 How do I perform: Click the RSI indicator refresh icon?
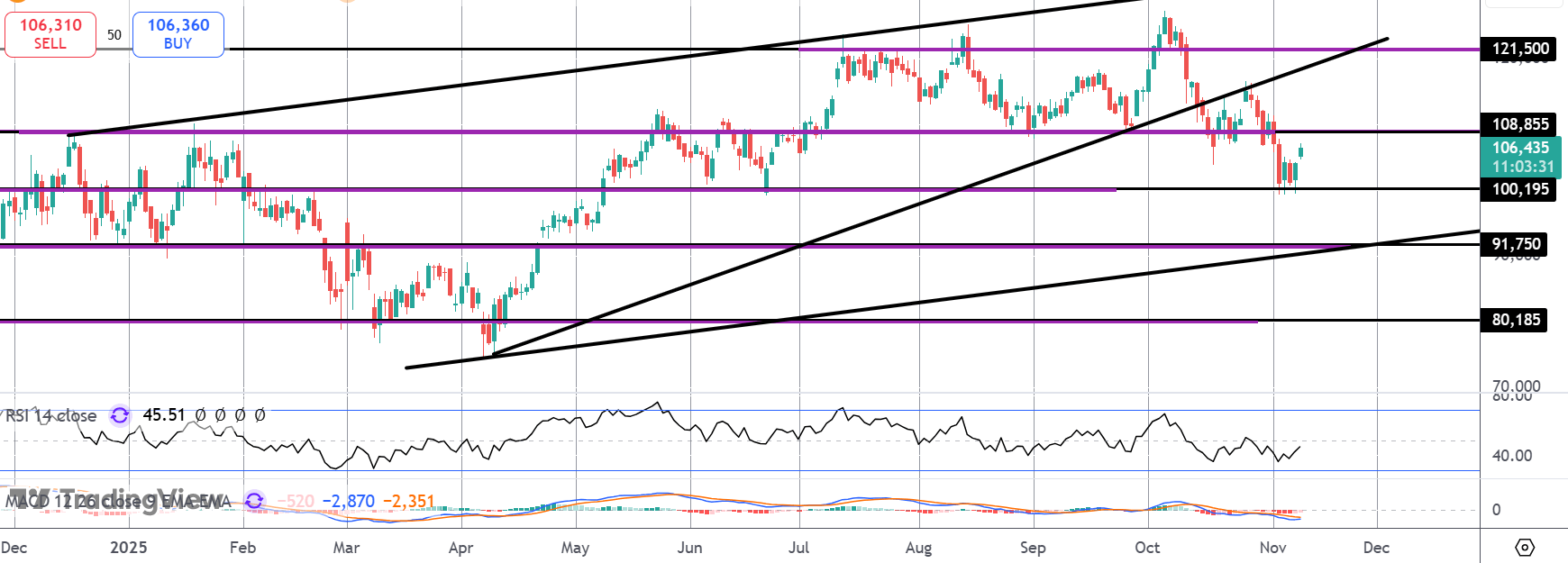[119, 415]
